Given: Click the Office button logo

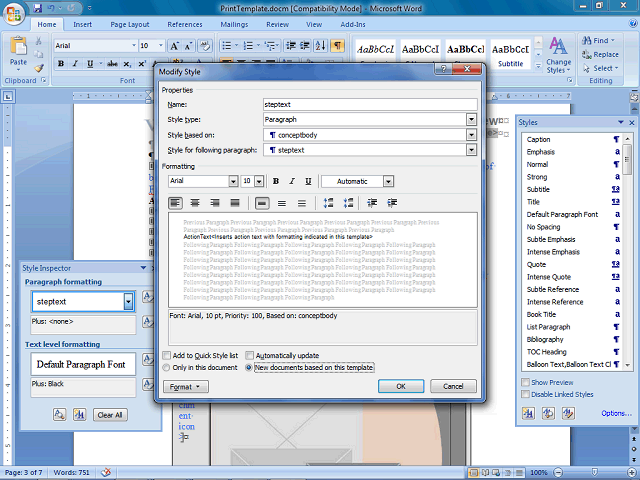Looking at the screenshot, I should pos(13,14).
